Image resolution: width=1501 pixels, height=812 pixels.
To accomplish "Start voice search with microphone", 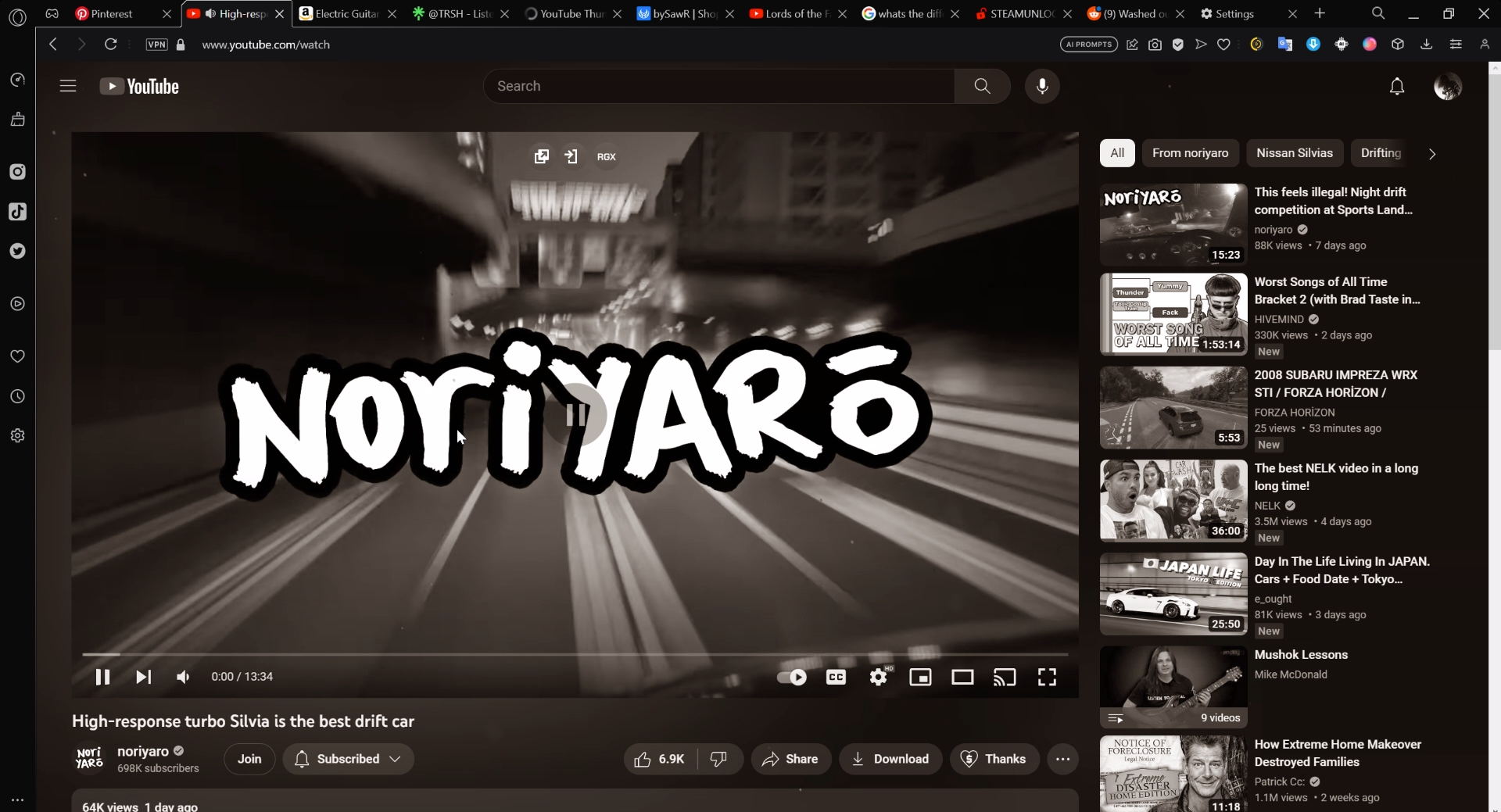I will point(1042,86).
